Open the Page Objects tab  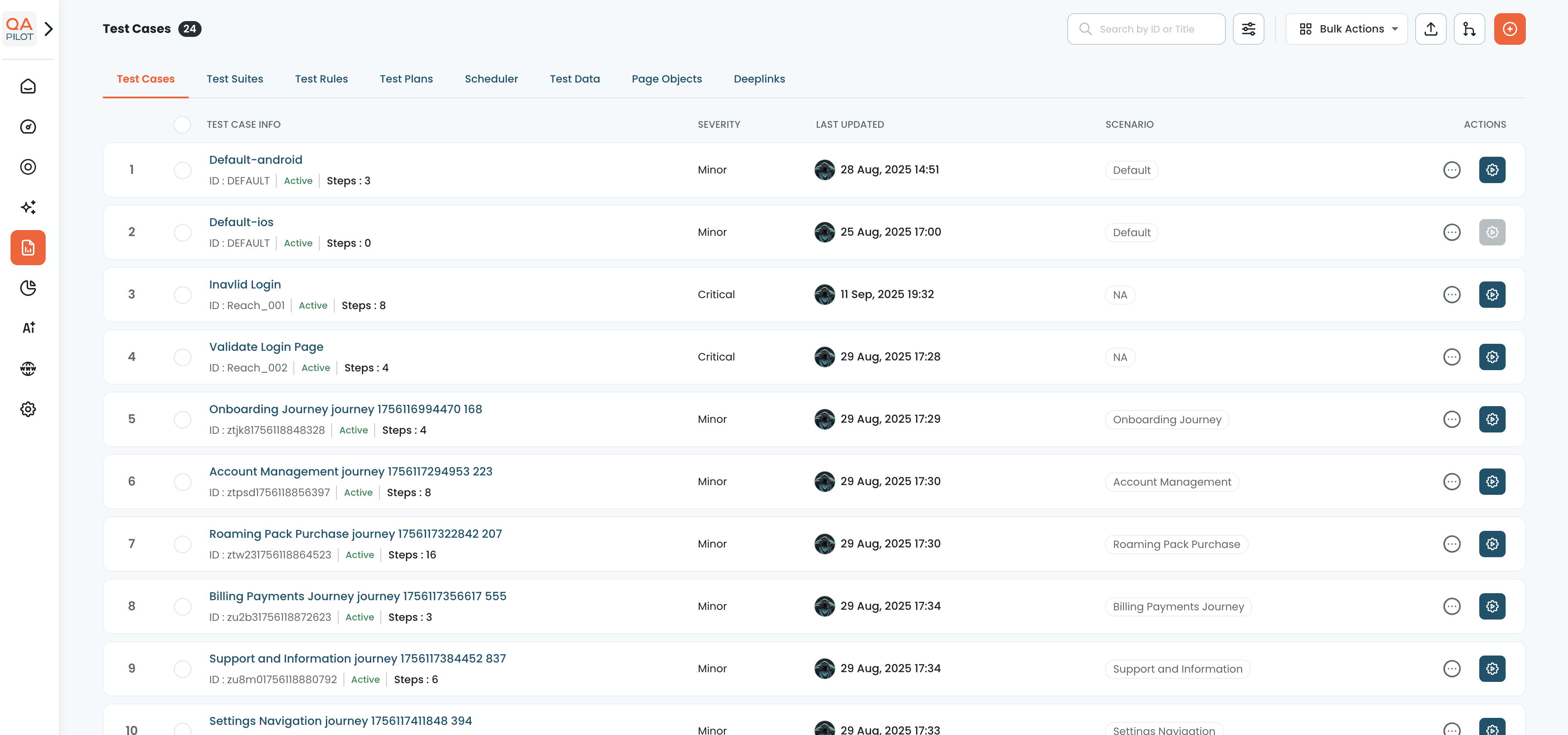(x=667, y=79)
